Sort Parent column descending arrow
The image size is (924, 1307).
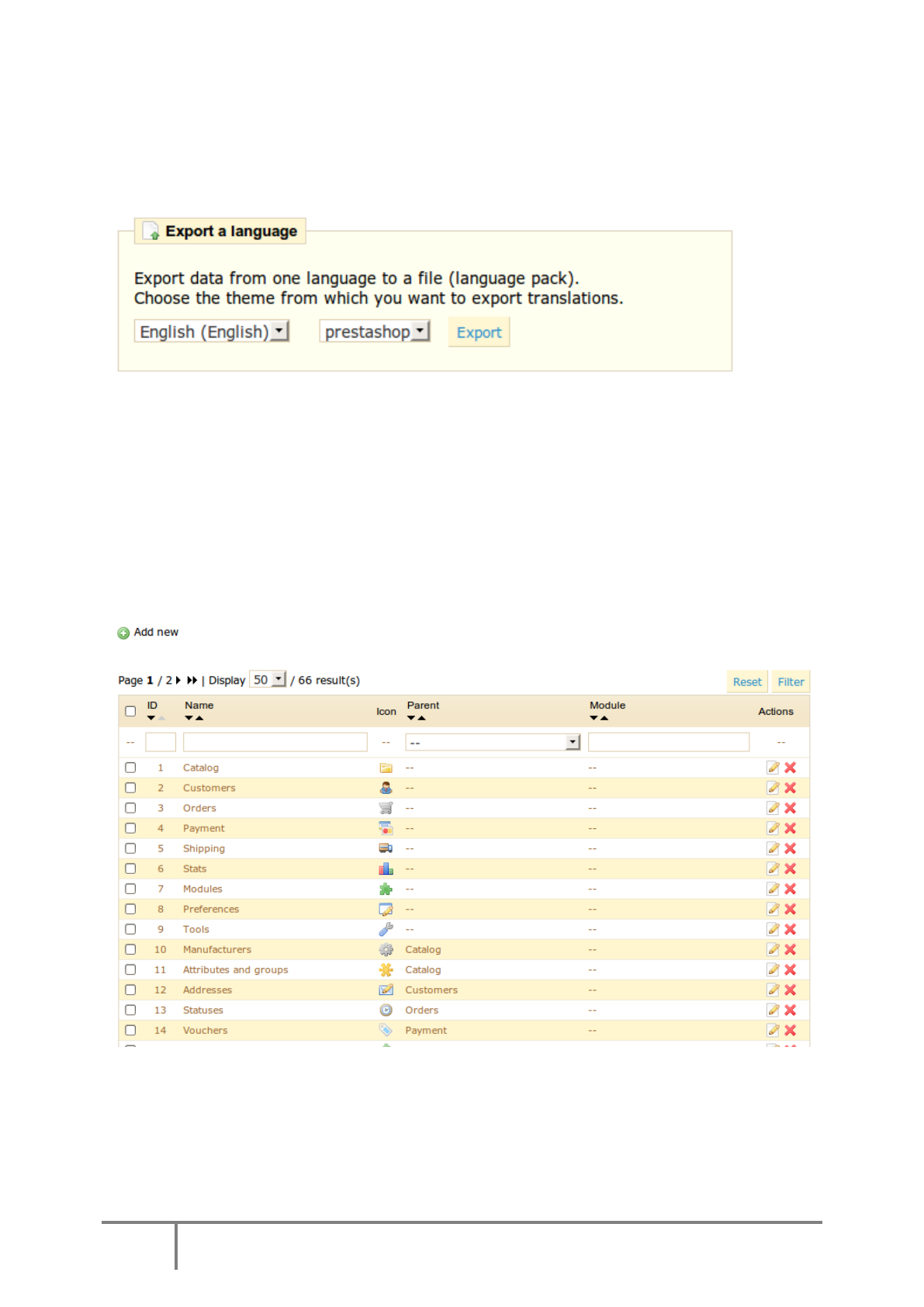point(411,718)
